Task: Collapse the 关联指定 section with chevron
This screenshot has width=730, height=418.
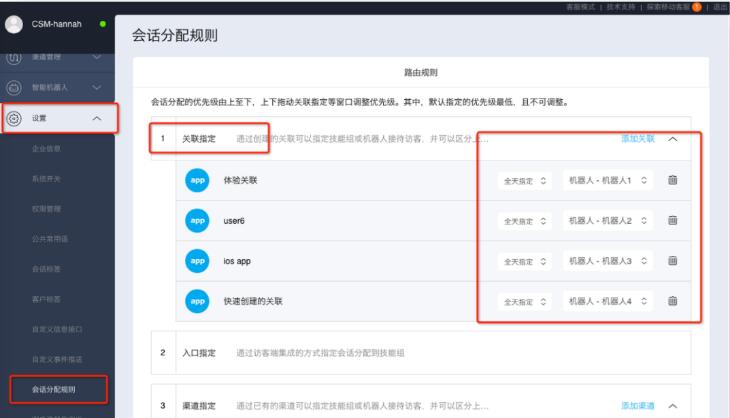Action: [x=673, y=138]
